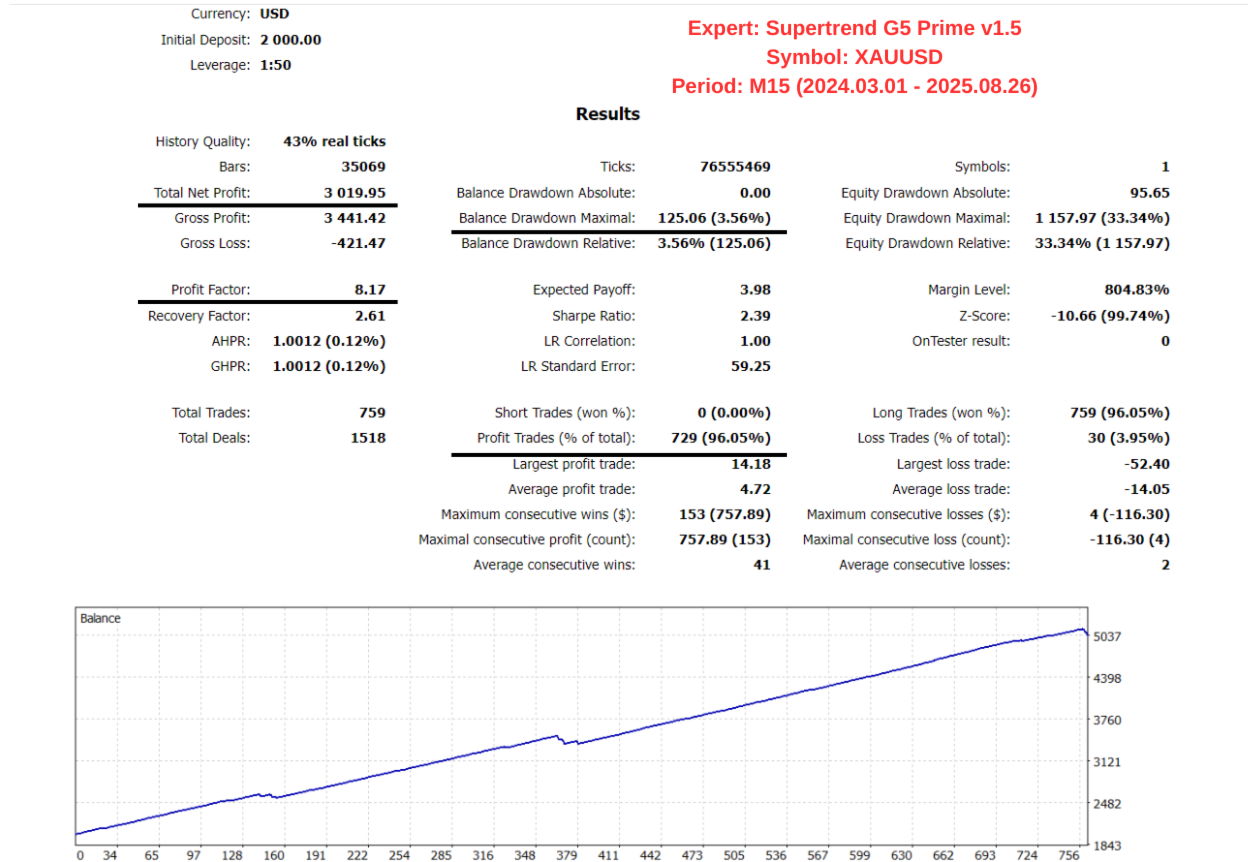Screen dimensions: 1258x862
Task: Click Average loss trade value -14.05
Action: tap(1147, 489)
